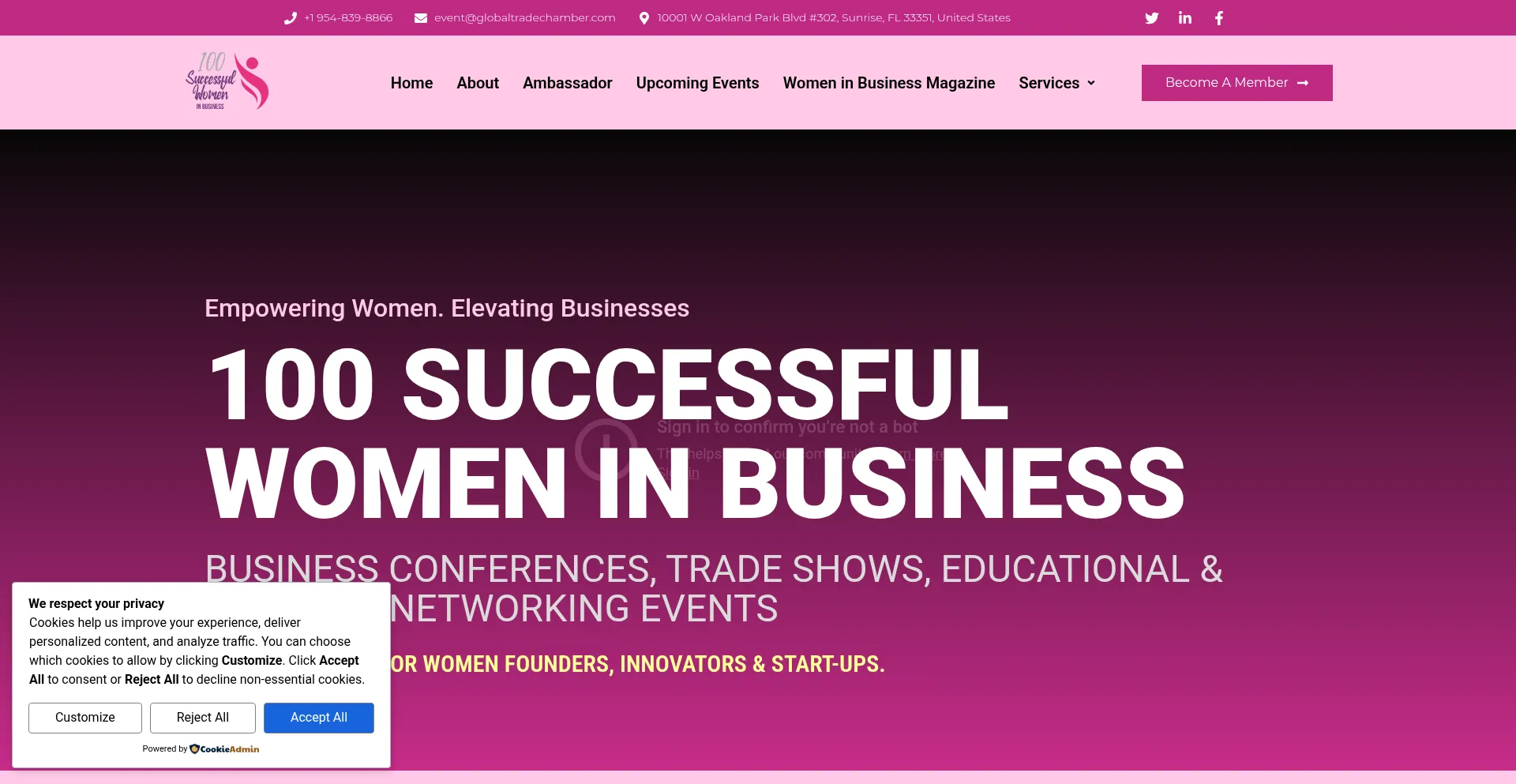Screen dimensions: 1516x784
Task: Open the Twitter profile icon
Action: point(1152,18)
